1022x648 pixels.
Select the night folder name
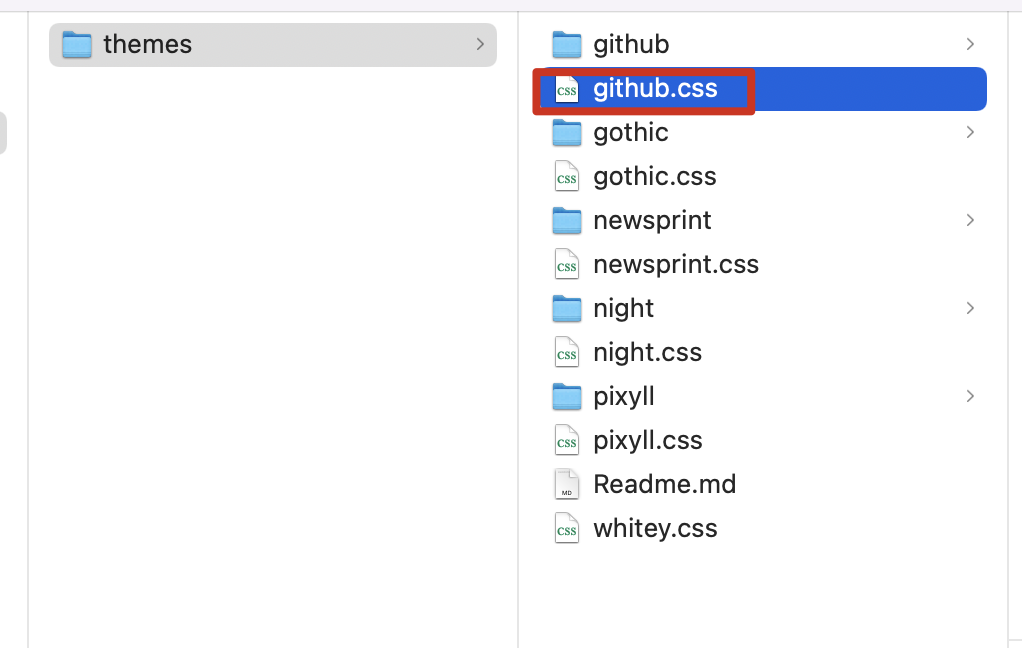[624, 309]
